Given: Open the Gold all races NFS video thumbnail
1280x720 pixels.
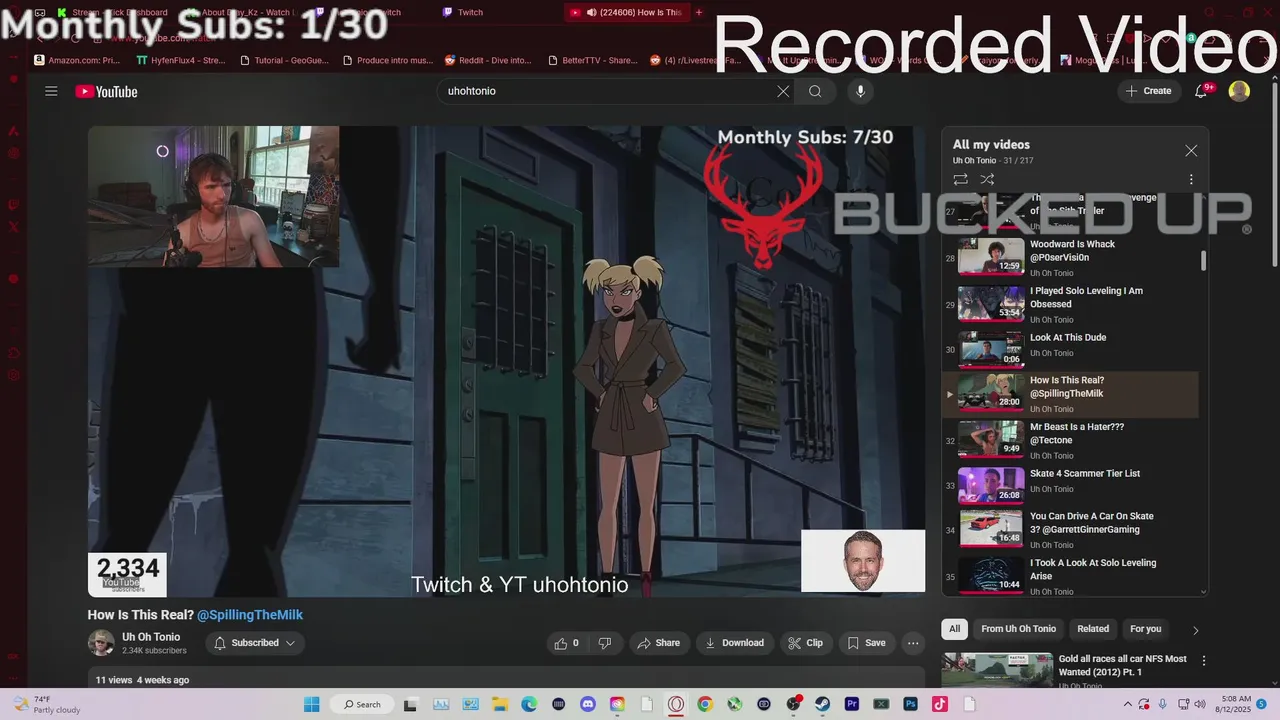Looking at the screenshot, I should coord(997,670).
